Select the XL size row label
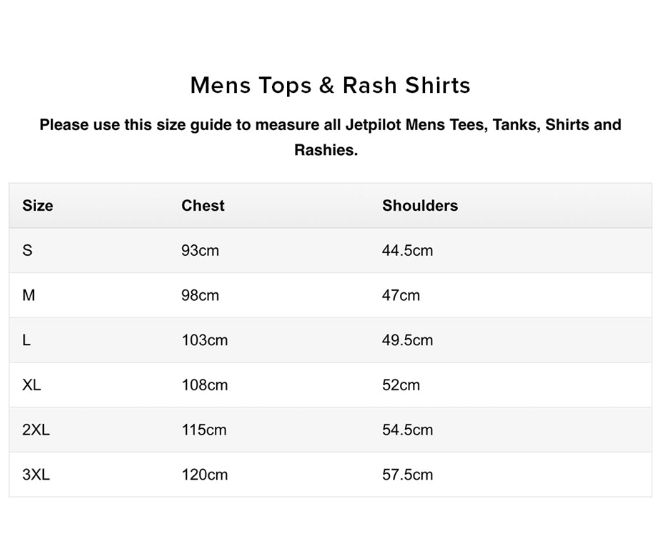 pyautogui.click(x=32, y=385)
